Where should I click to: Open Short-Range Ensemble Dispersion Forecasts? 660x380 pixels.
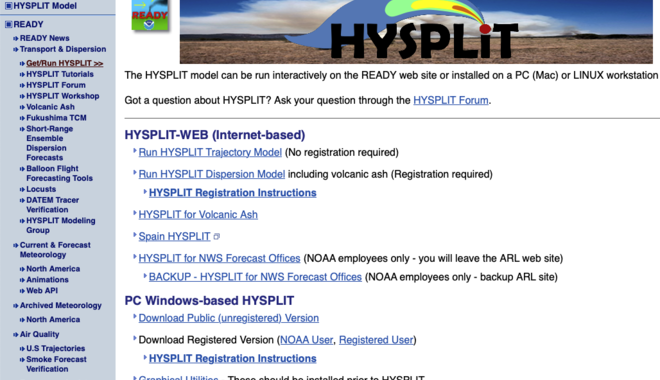pos(49,143)
